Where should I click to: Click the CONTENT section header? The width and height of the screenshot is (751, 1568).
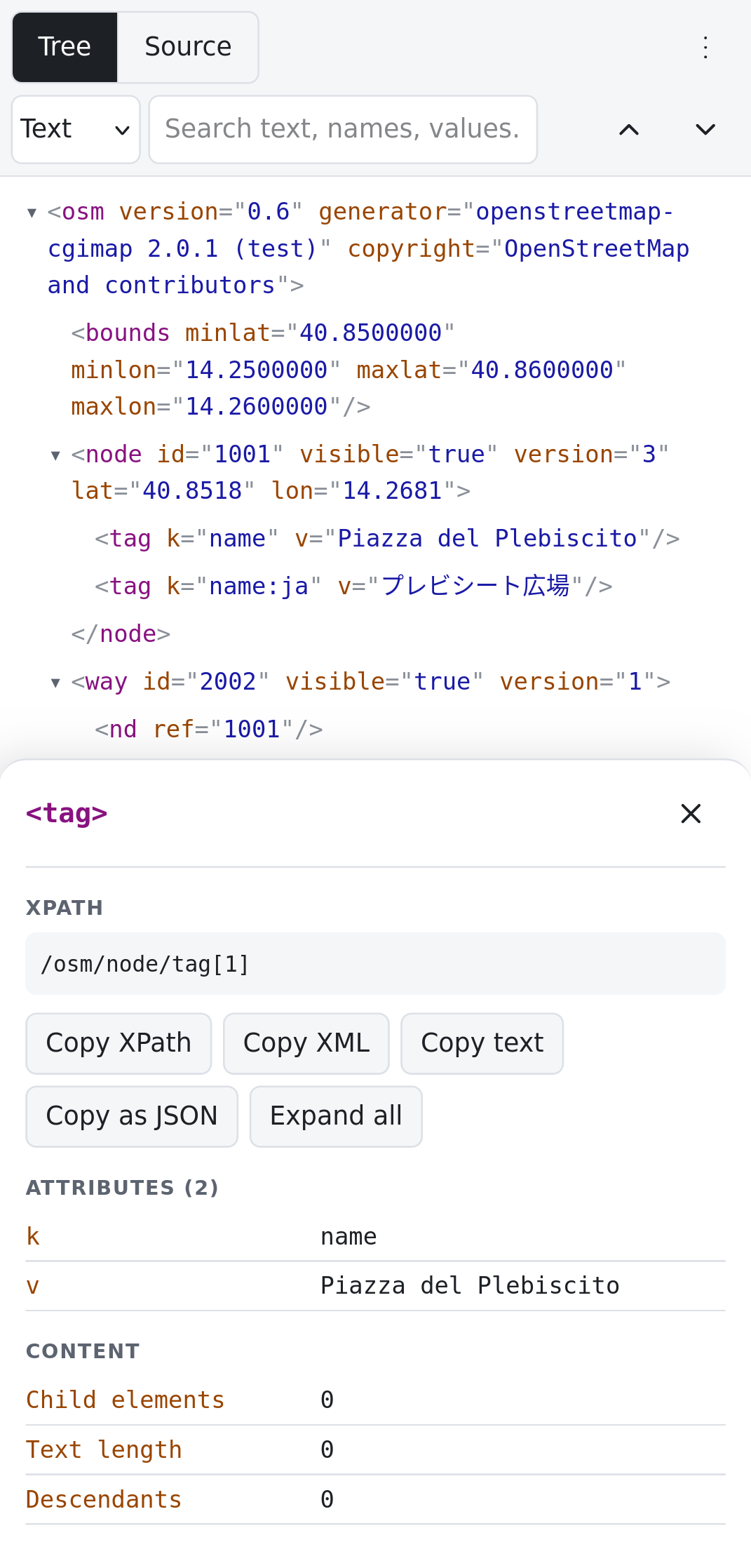pyautogui.click(x=83, y=1351)
